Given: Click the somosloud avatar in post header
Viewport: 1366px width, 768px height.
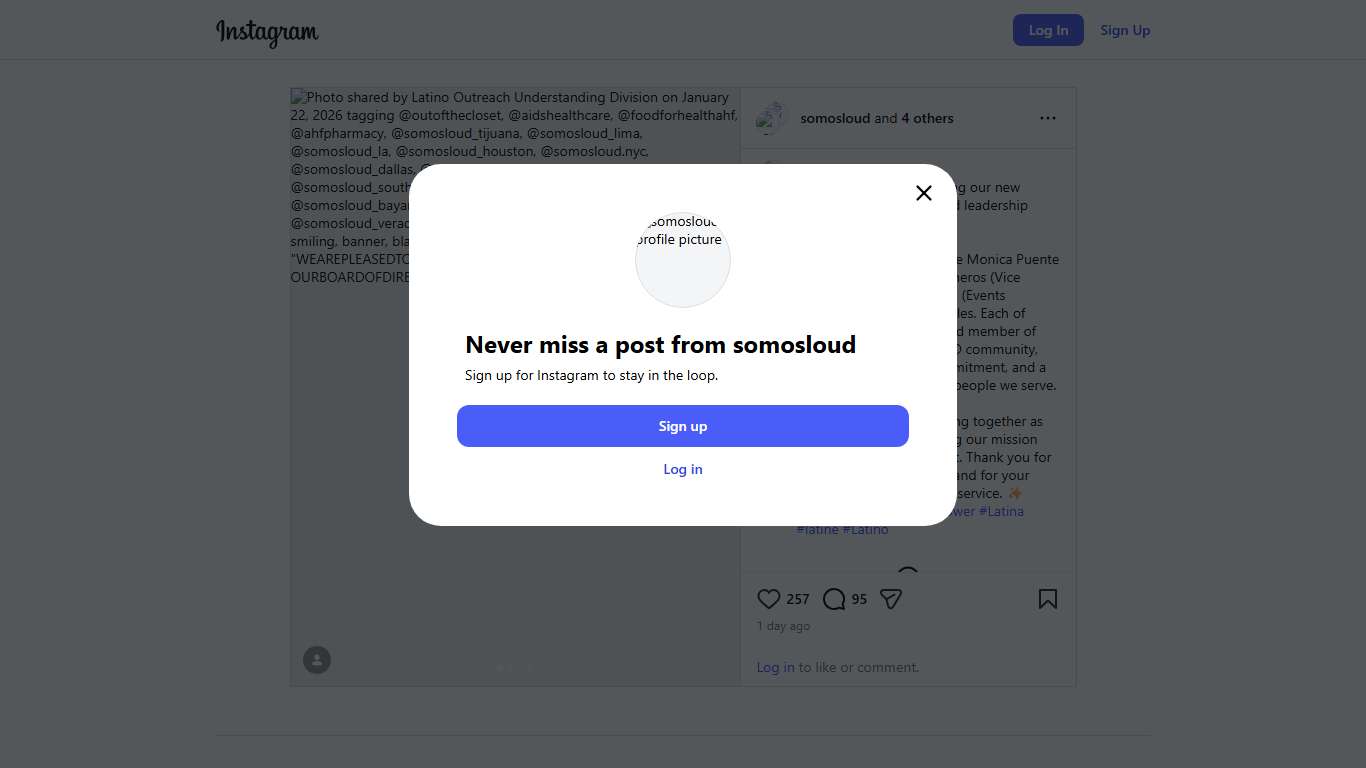Looking at the screenshot, I should point(771,118).
